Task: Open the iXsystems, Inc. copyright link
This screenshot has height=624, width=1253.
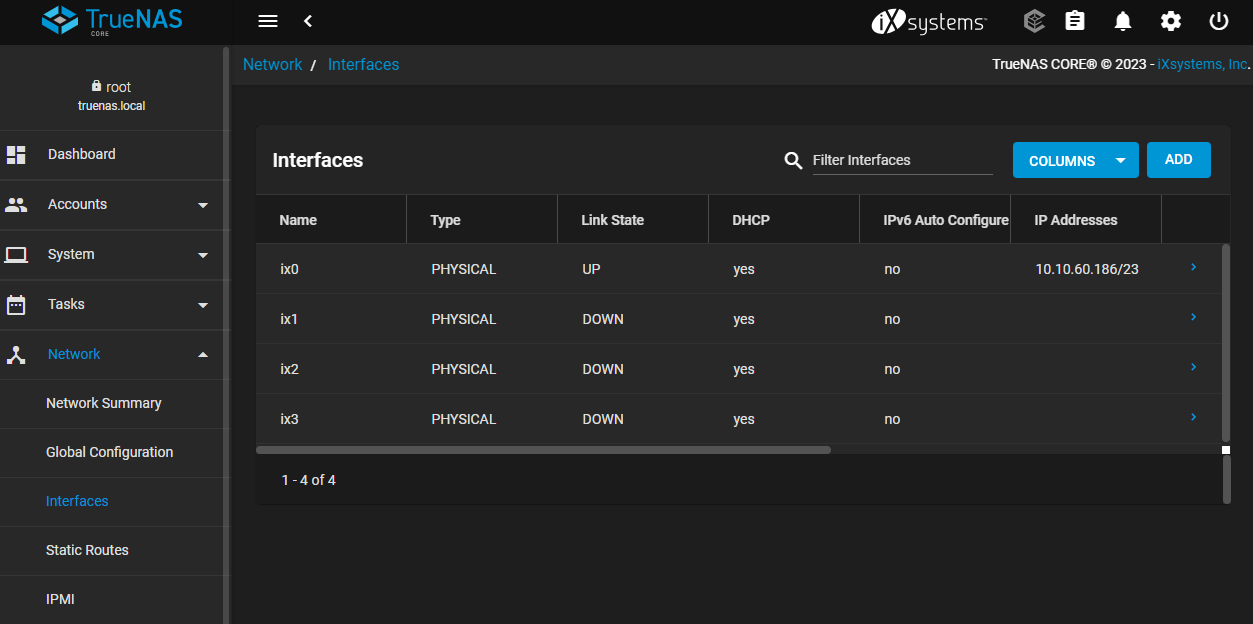Action: click(1203, 64)
